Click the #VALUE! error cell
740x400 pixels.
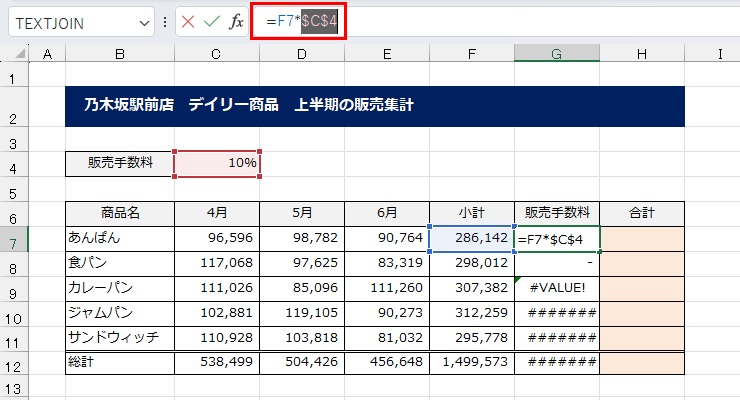[557, 289]
